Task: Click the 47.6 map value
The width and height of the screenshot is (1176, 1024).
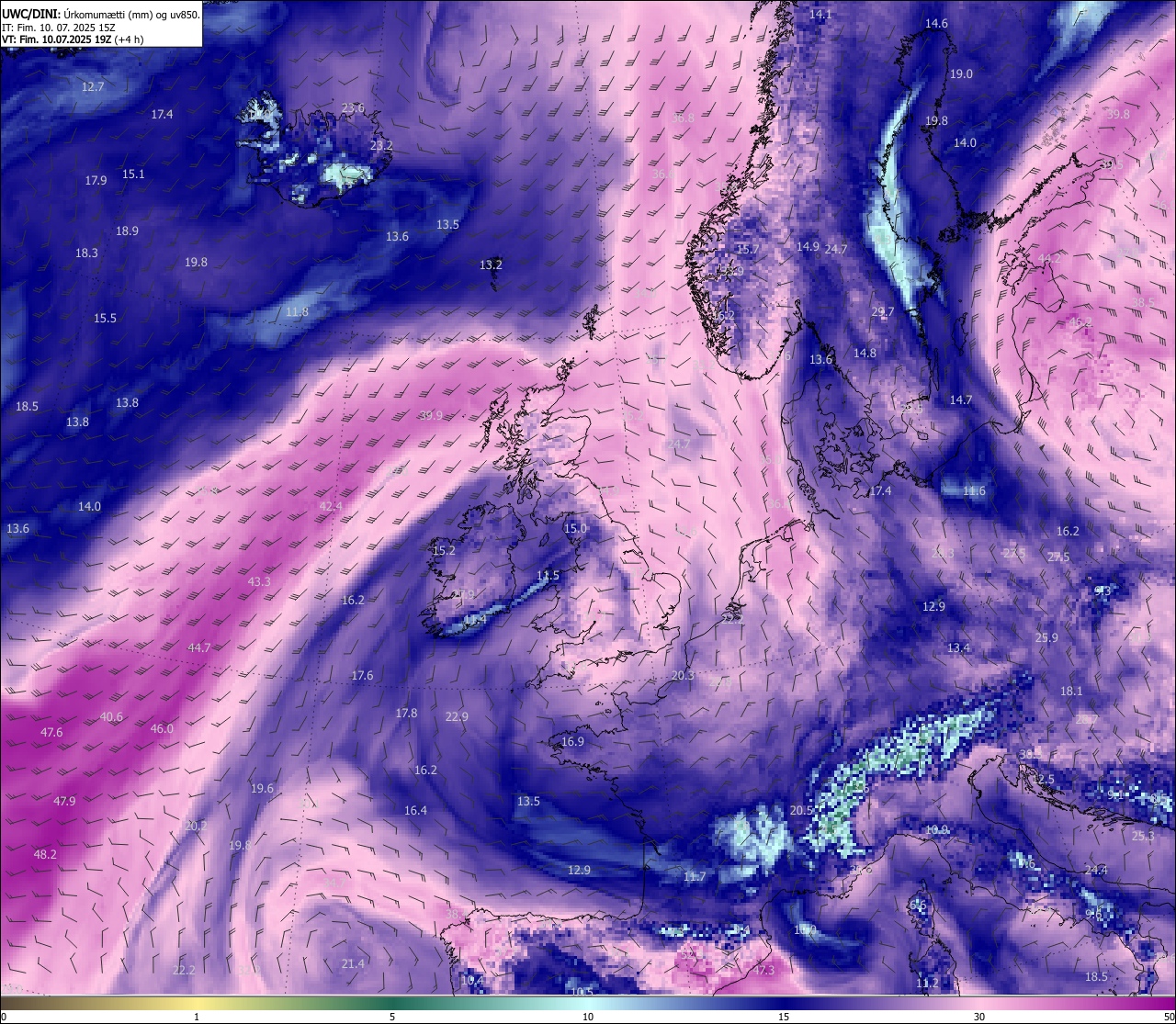Action: point(51,733)
